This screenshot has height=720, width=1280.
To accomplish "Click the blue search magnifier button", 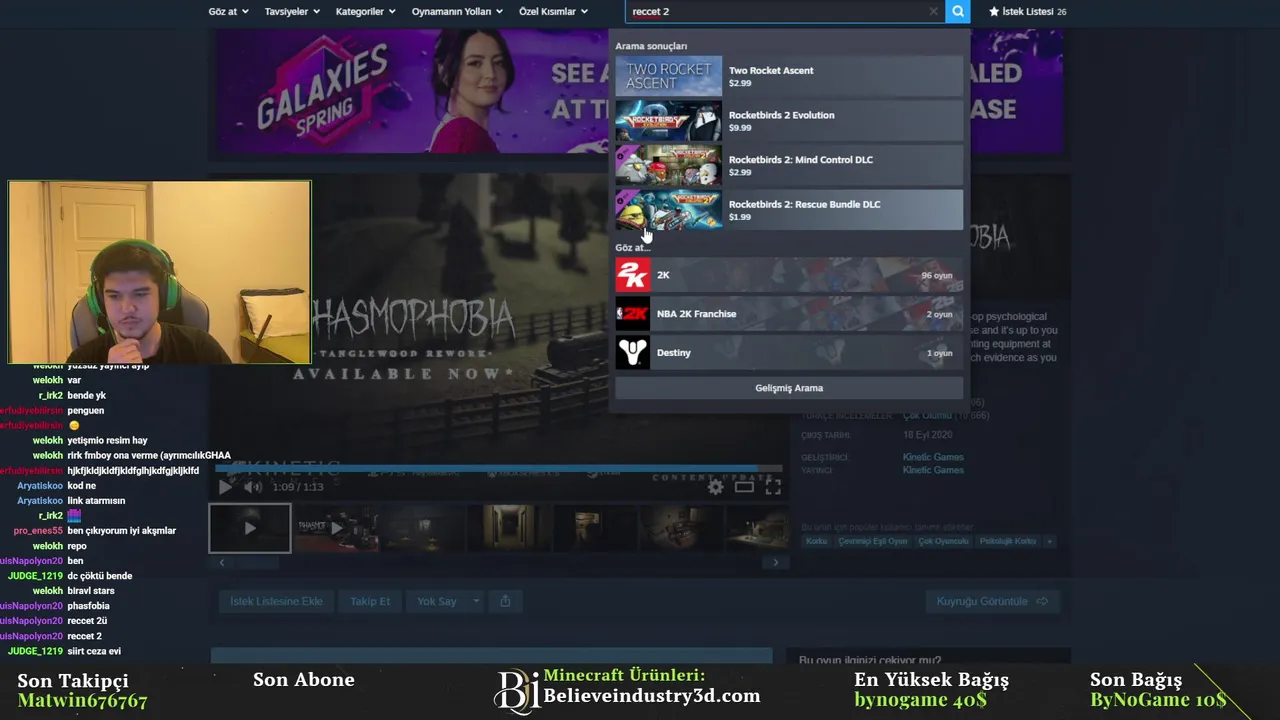I will pyautogui.click(x=958, y=11).
